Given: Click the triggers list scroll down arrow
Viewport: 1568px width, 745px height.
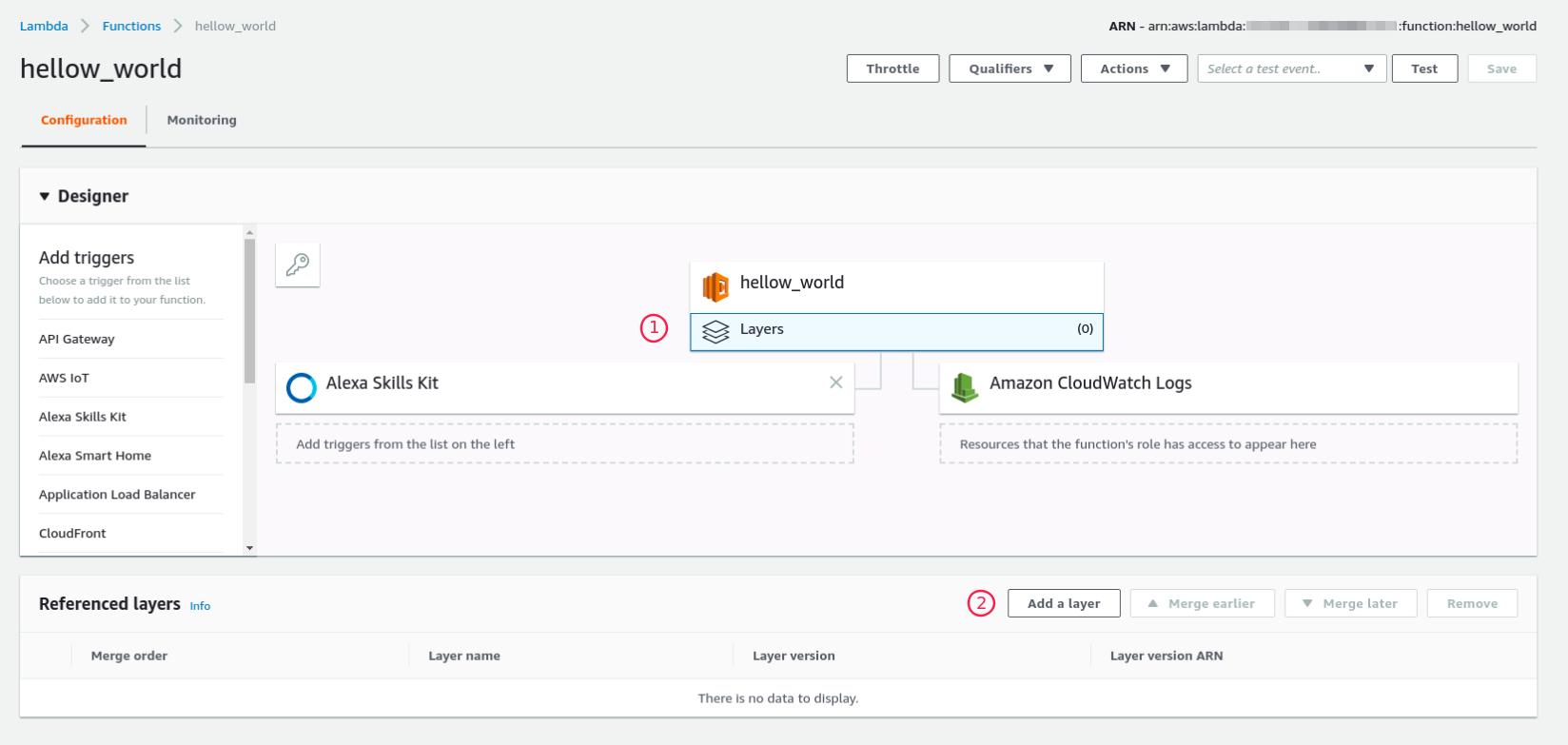Looking at the screenshot, I should pyautogui.click(x=250, y=548).
